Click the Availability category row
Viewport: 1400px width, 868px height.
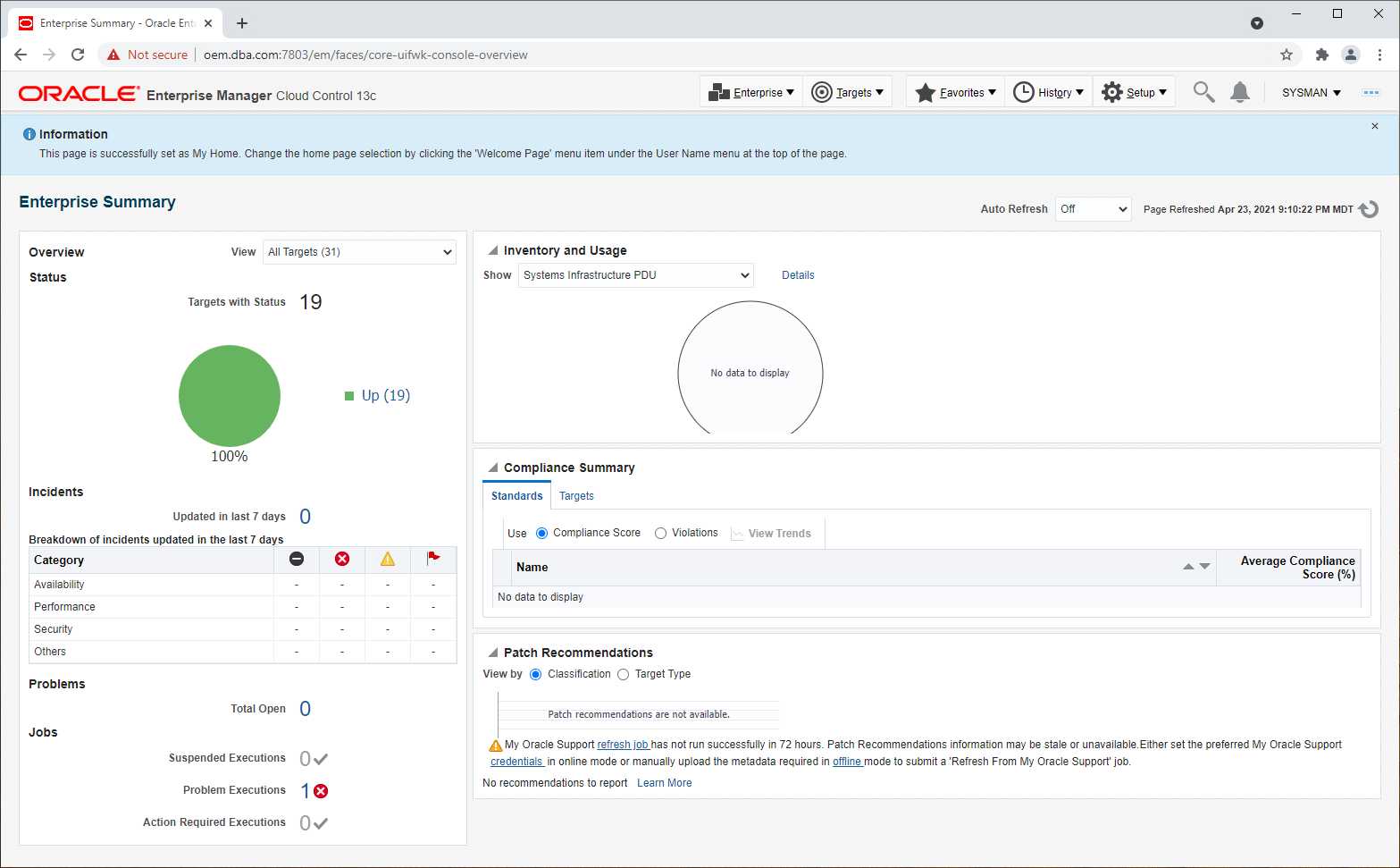[x=242, y=585]
